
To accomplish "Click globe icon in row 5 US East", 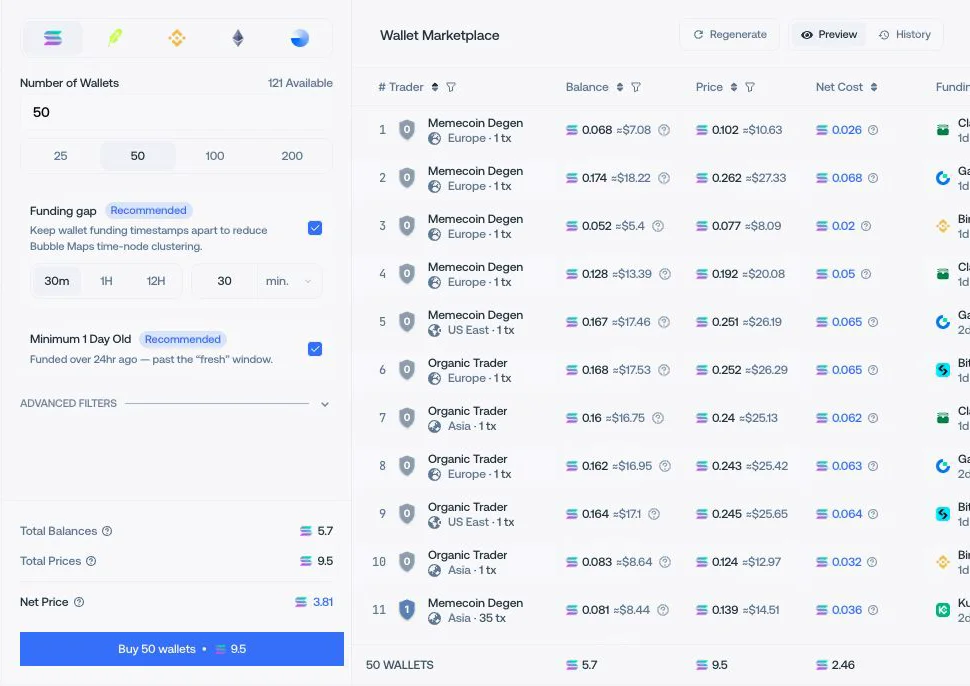I will click(435, 330).
